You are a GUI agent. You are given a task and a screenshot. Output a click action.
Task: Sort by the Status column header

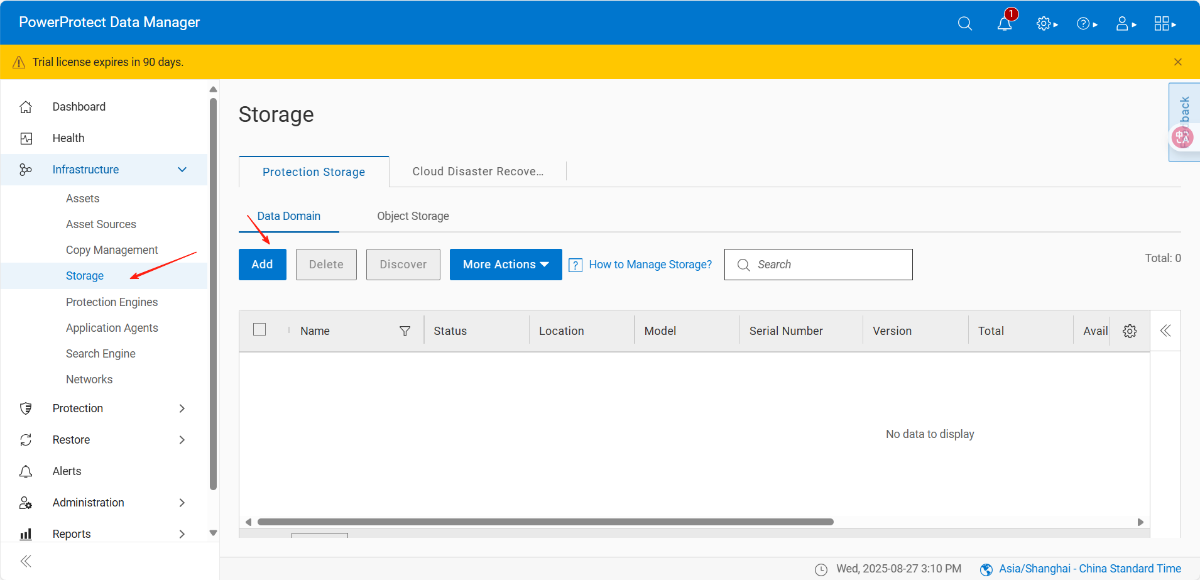[x=450, y=331]
